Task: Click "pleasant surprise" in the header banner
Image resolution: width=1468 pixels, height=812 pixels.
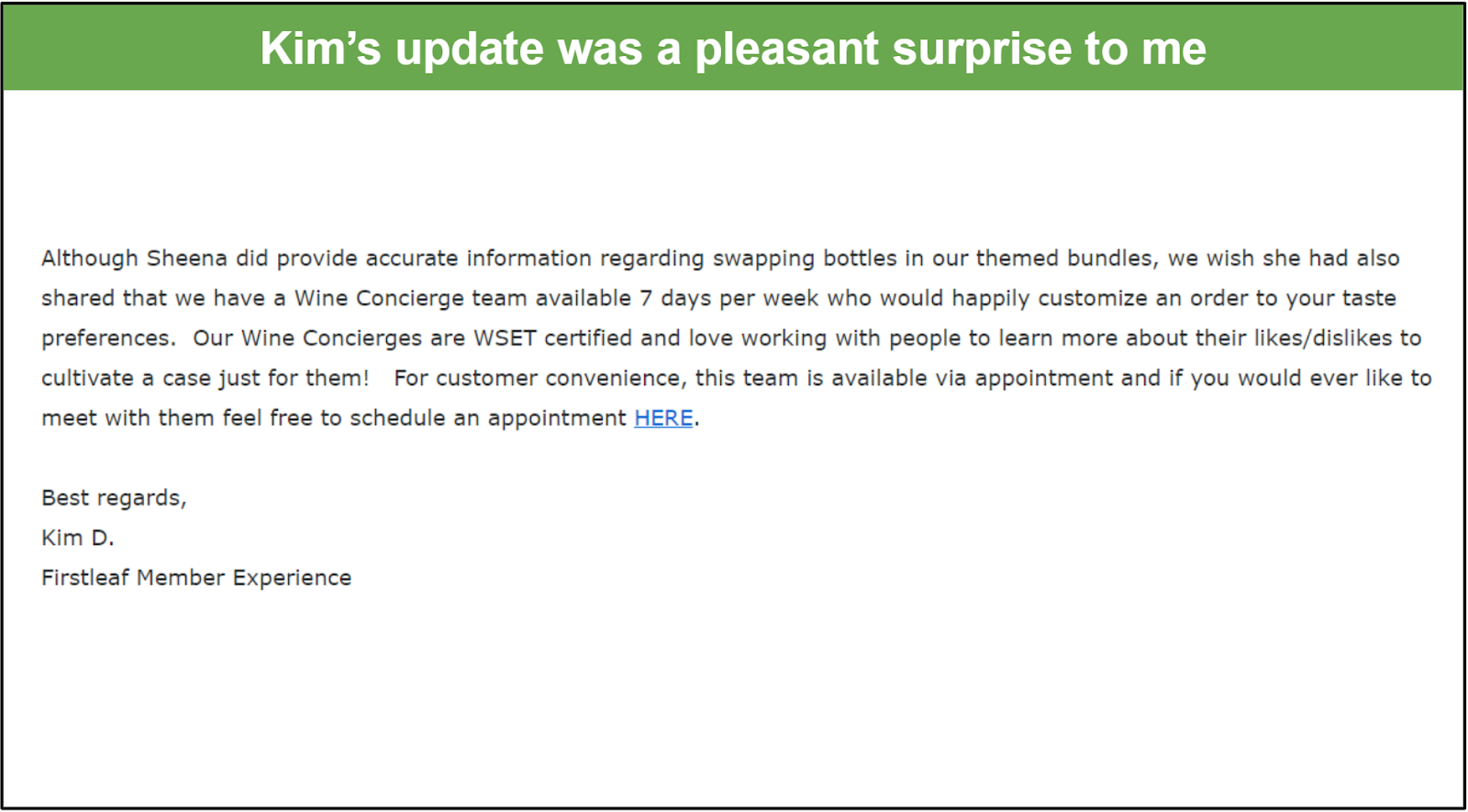Action: 883,49
